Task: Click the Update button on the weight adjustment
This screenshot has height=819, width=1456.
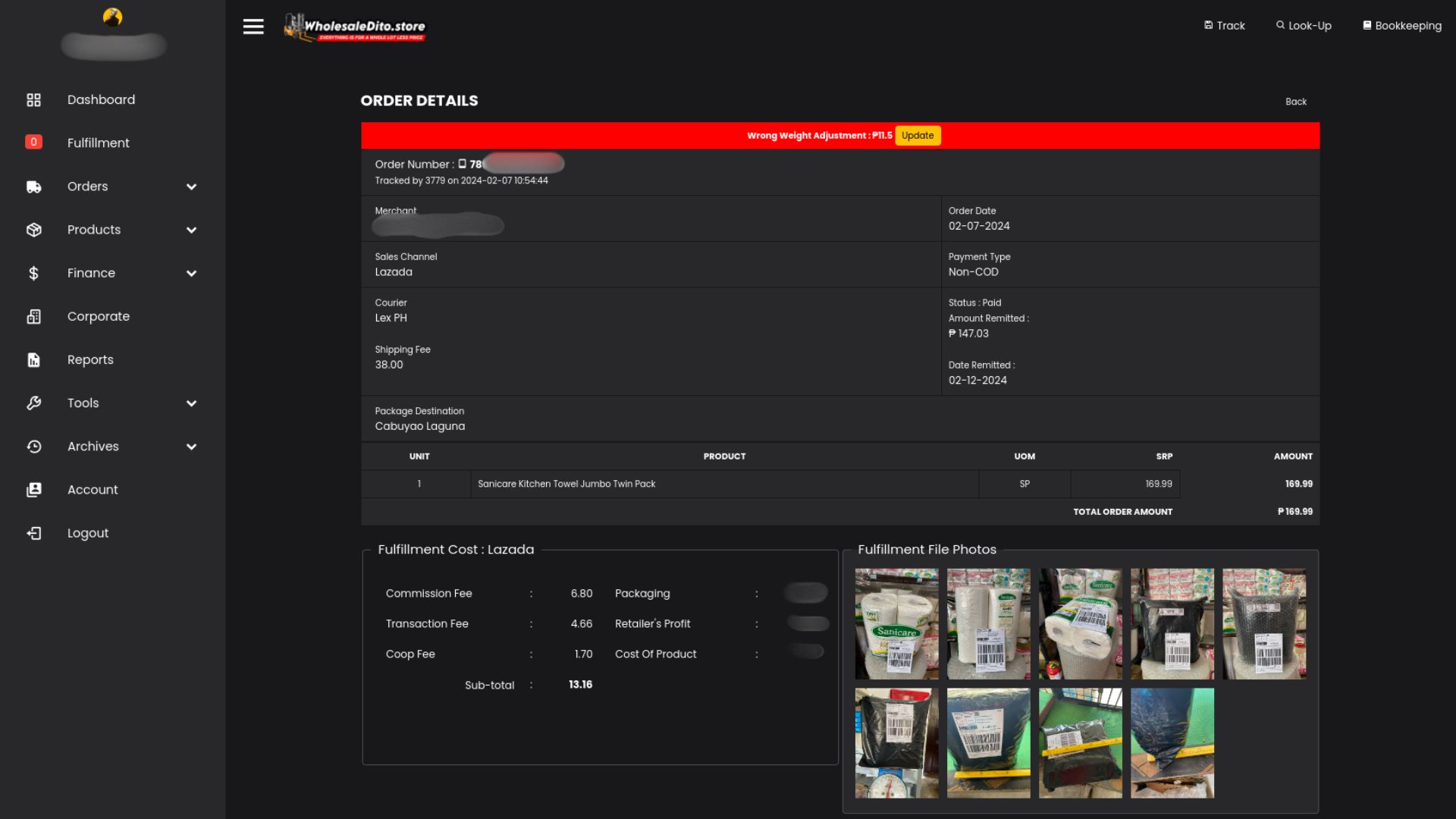Action: pos(918,135)
